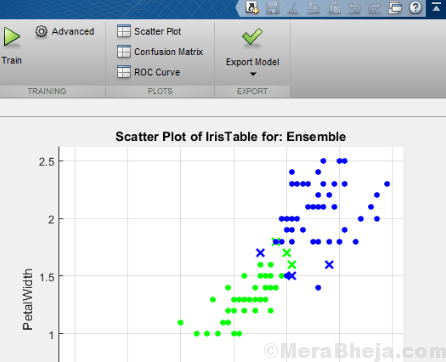
Task: Click the Cut scissors icon
Action: pos(293,7)
